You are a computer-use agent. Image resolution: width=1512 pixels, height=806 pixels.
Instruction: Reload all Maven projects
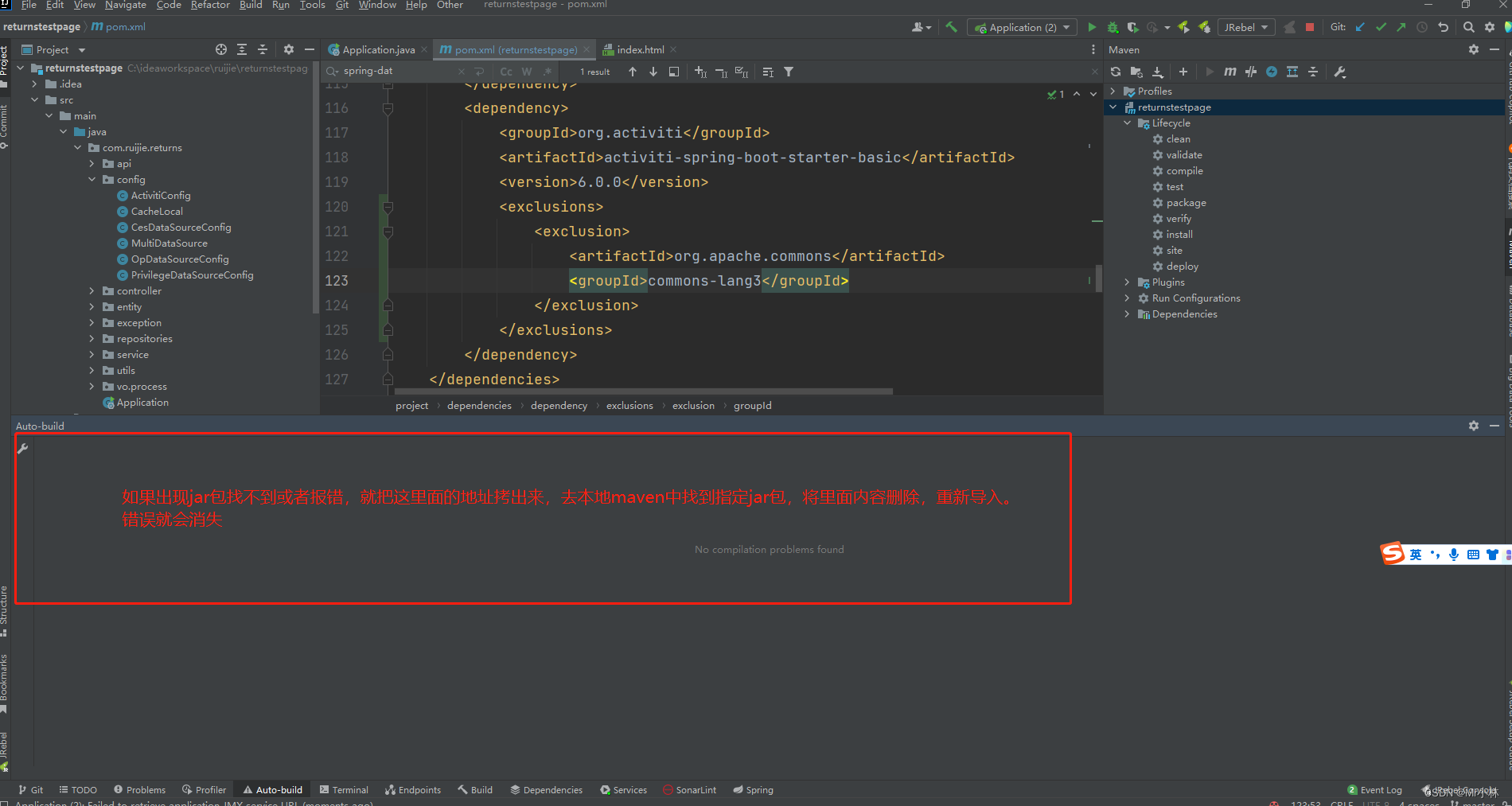point(1116,72)
